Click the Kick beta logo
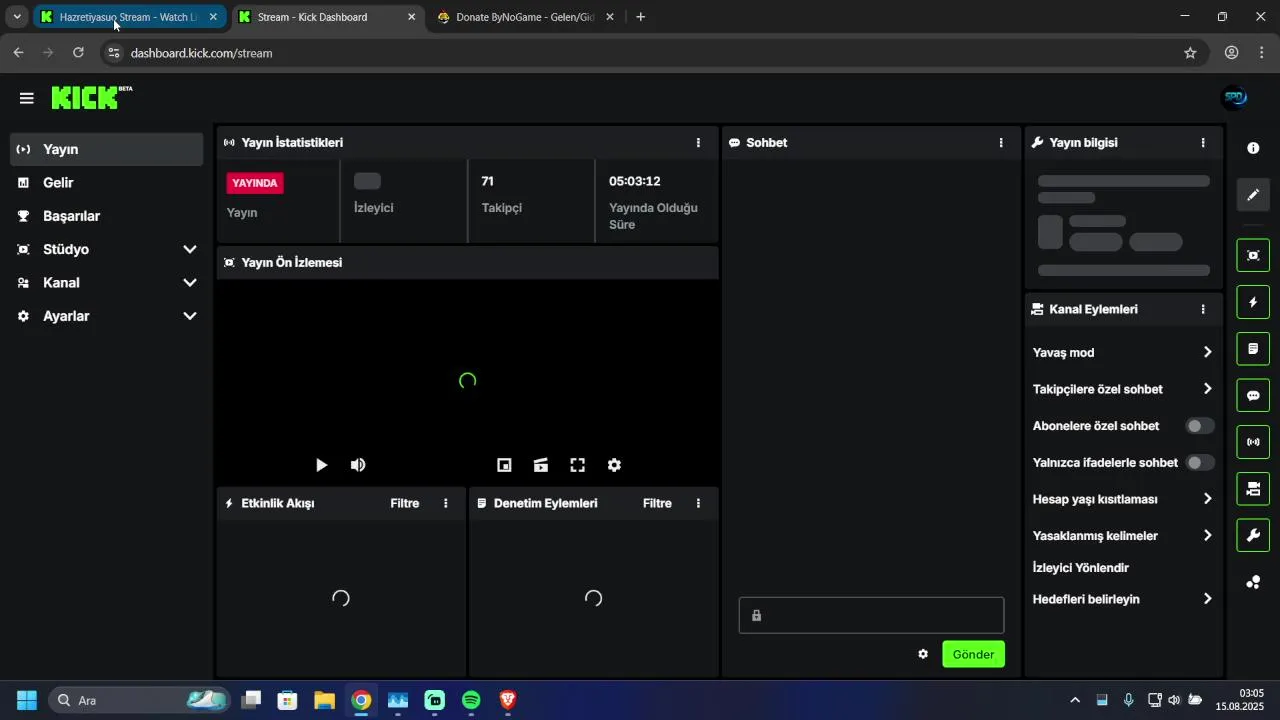 coord(91,97)
